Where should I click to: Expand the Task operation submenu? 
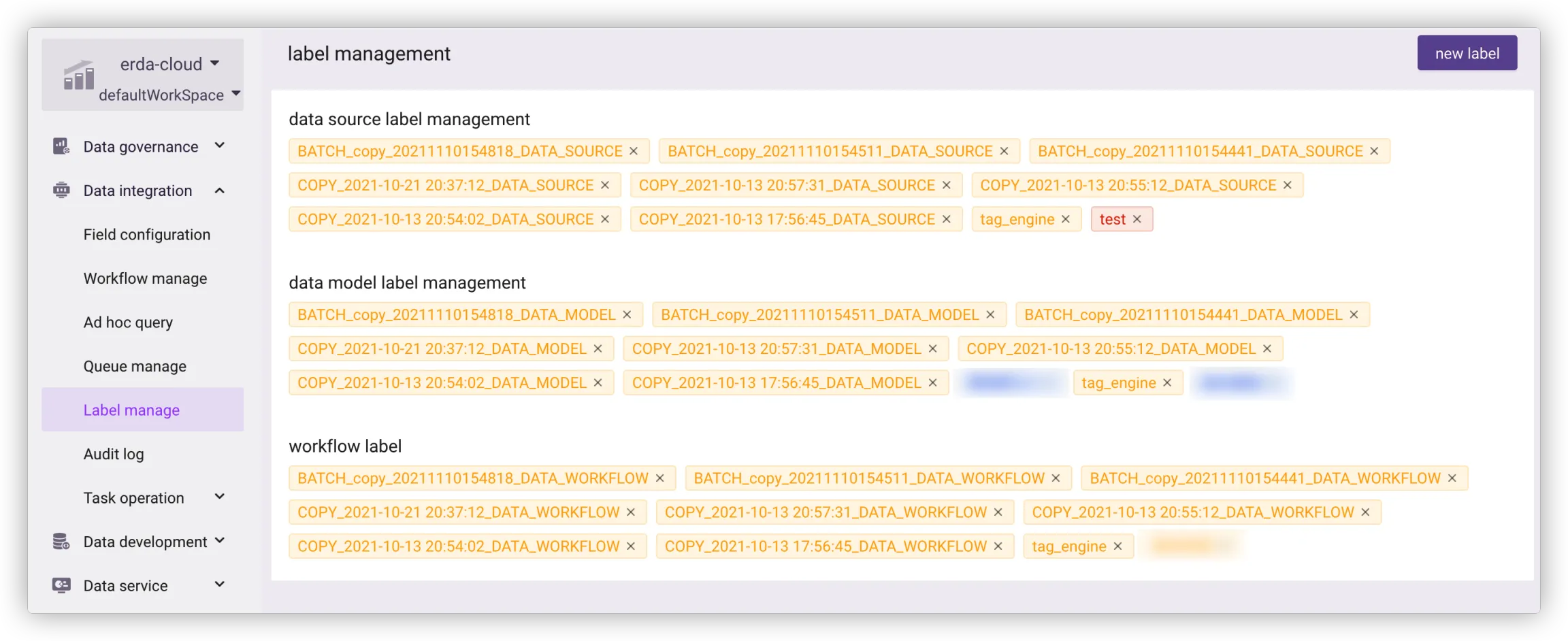(219, 497)
